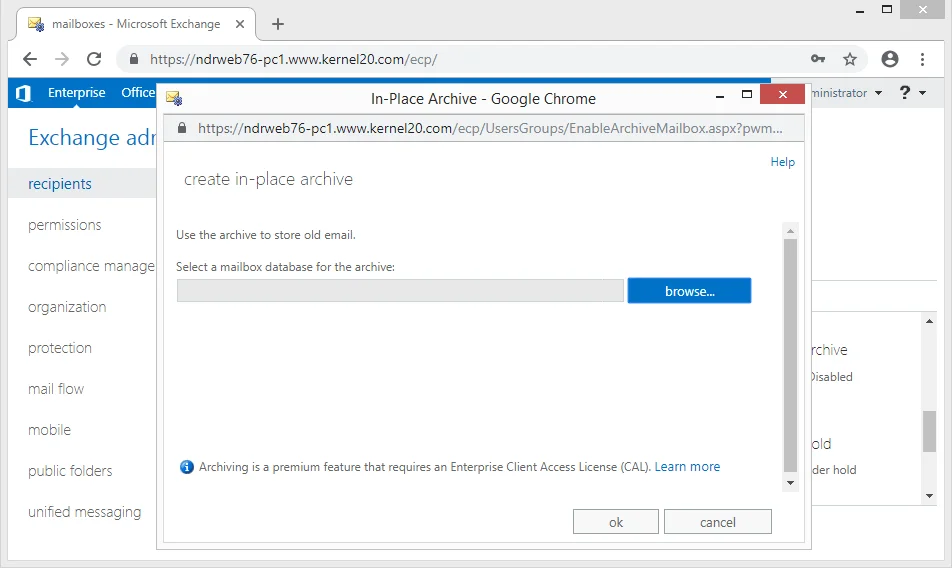
Task: Open compliance management section
Action: [91, 266]
